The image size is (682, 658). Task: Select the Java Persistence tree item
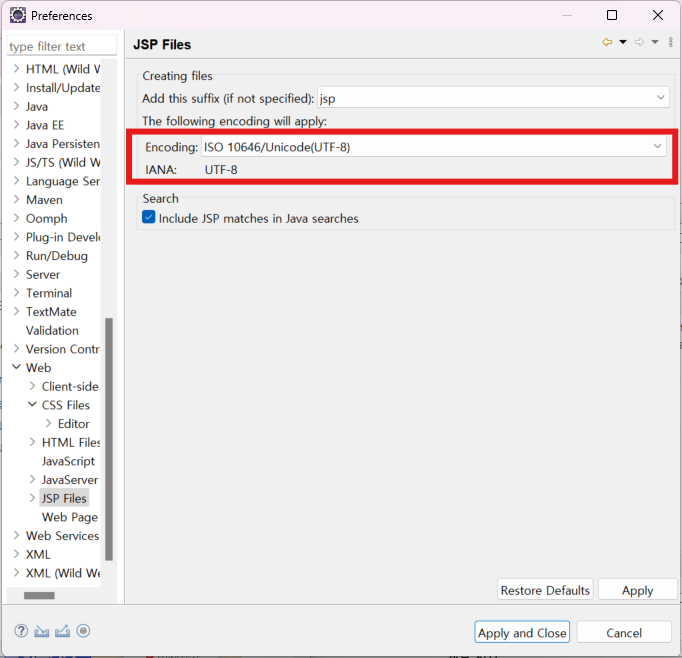point(63,144)
